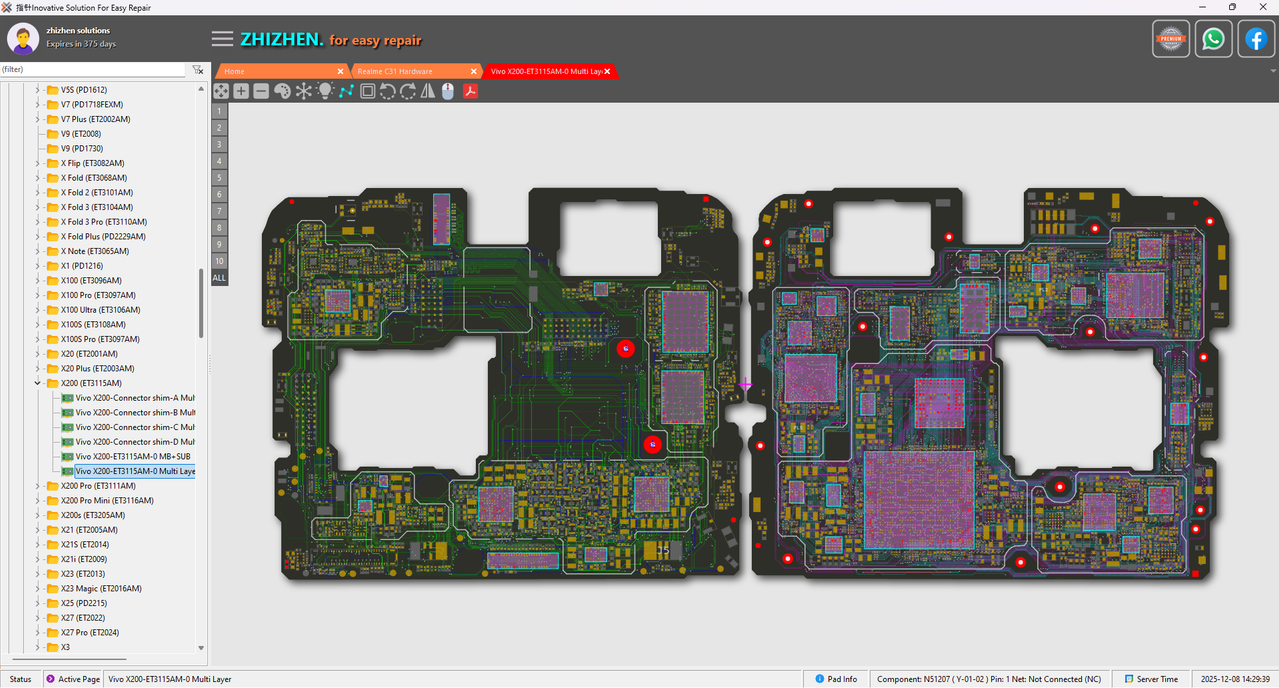Zoom out with the minus tool

[x=261, y=91]
